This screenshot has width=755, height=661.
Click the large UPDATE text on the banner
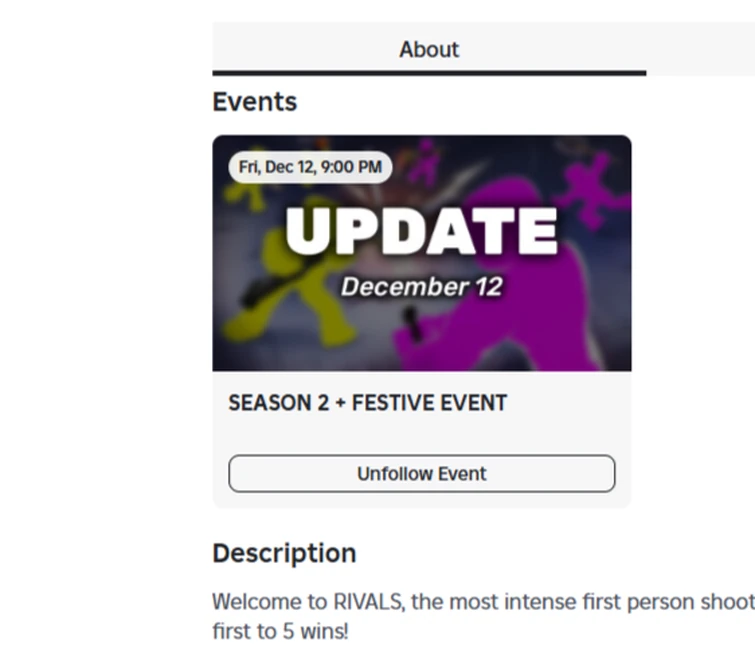pos(421,233)
